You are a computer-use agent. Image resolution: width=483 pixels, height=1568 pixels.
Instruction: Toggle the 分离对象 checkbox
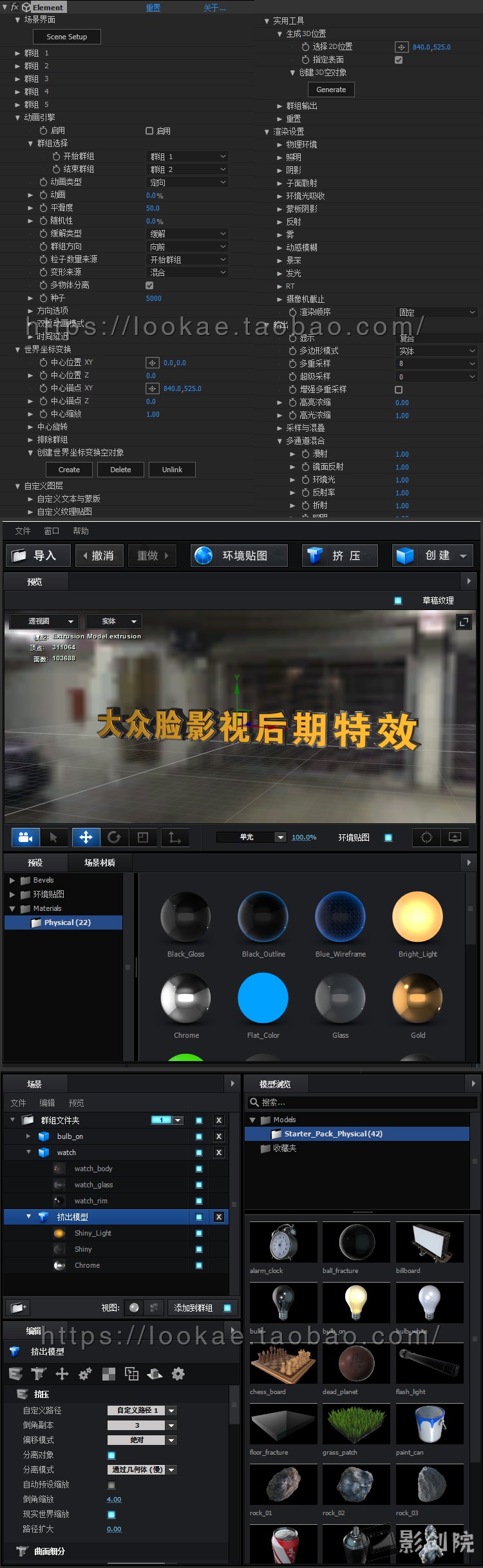click(111, 1455)
